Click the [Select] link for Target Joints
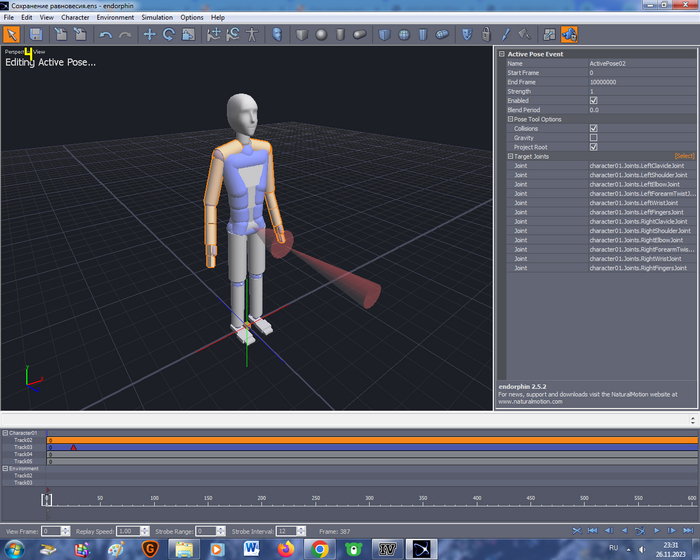Image resolution: width=700 pixels, height=560 pixels. (684, 156)
